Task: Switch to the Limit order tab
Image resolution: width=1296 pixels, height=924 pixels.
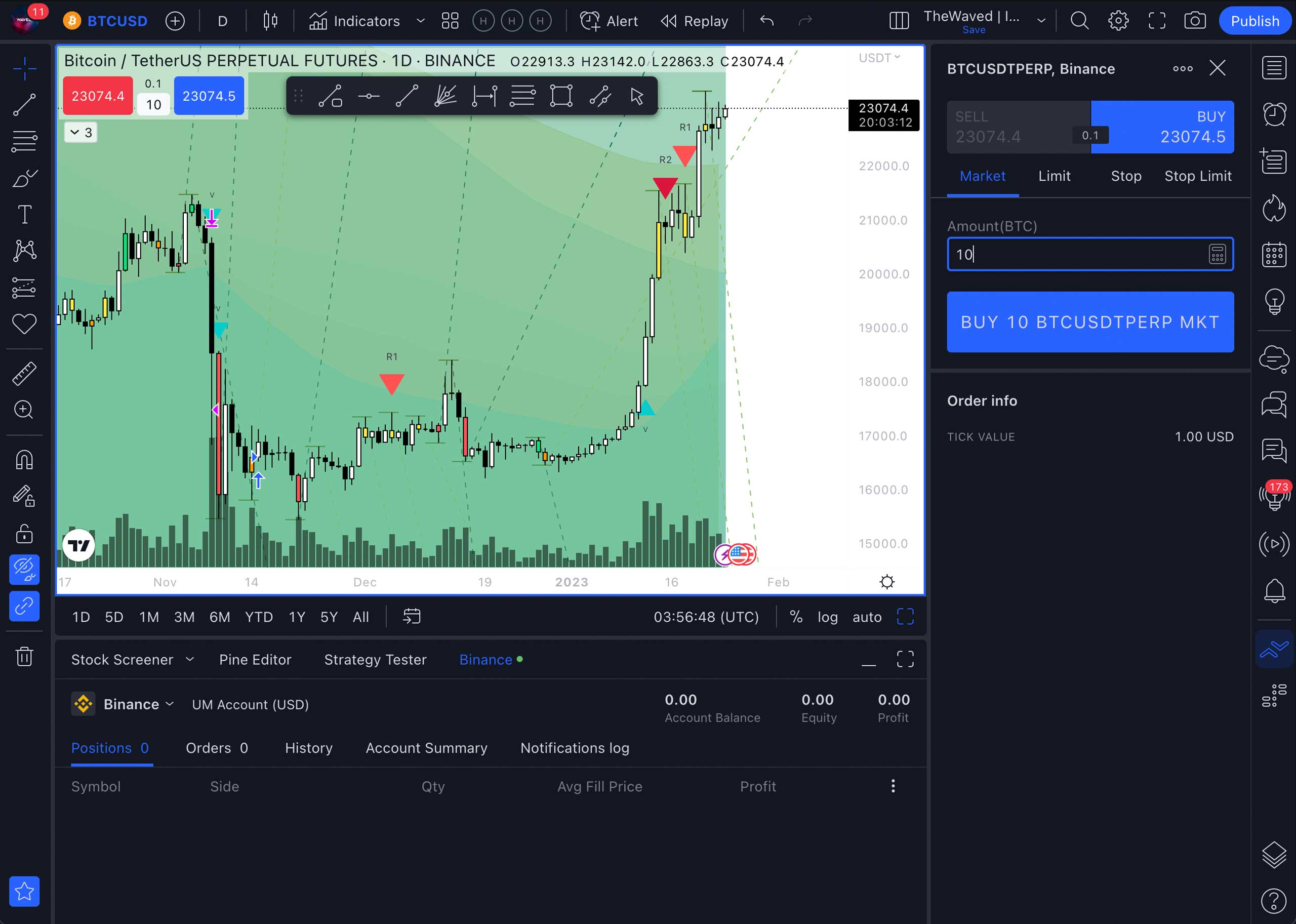Action: 1054,176
